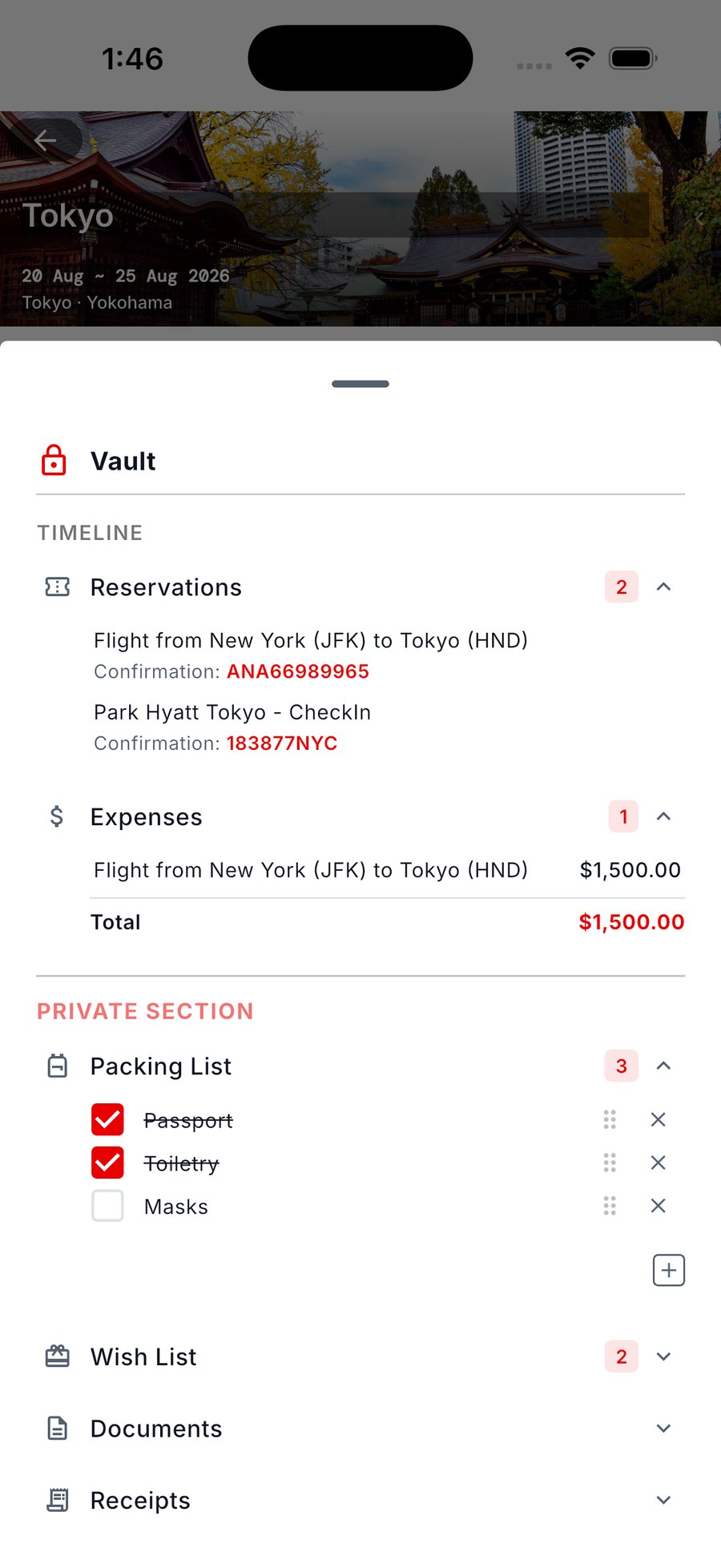Viewport: 721px width, 1568px height.
Task: Open the ANA66989965 confirmation code
Action: 298,671
